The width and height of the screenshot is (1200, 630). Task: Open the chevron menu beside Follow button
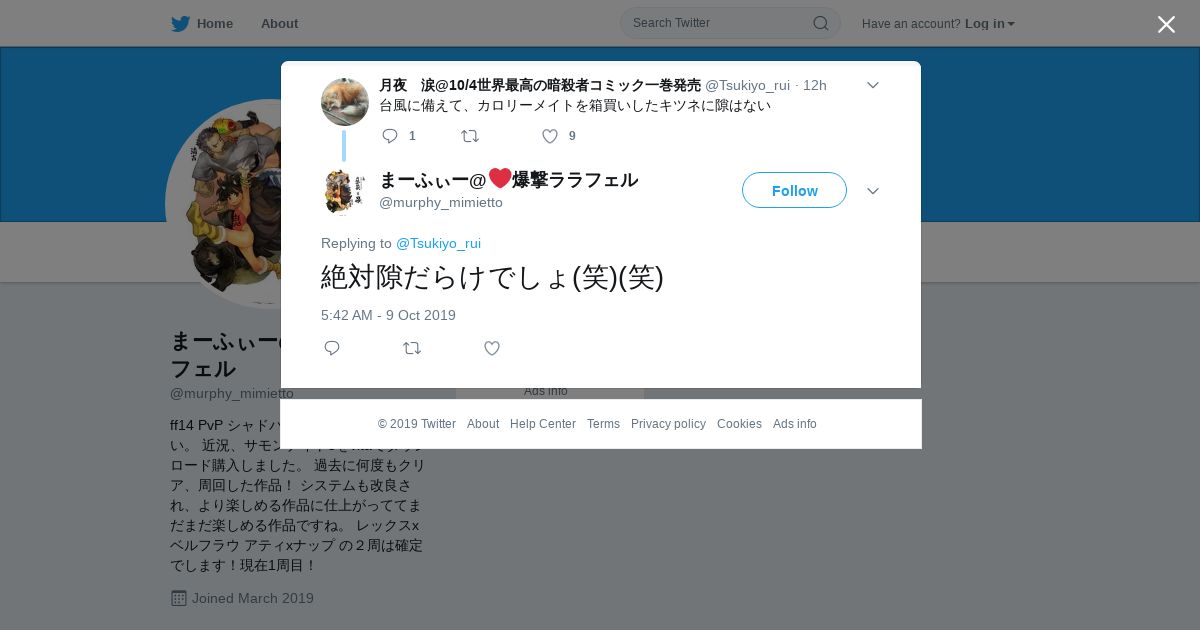point(872,191)
